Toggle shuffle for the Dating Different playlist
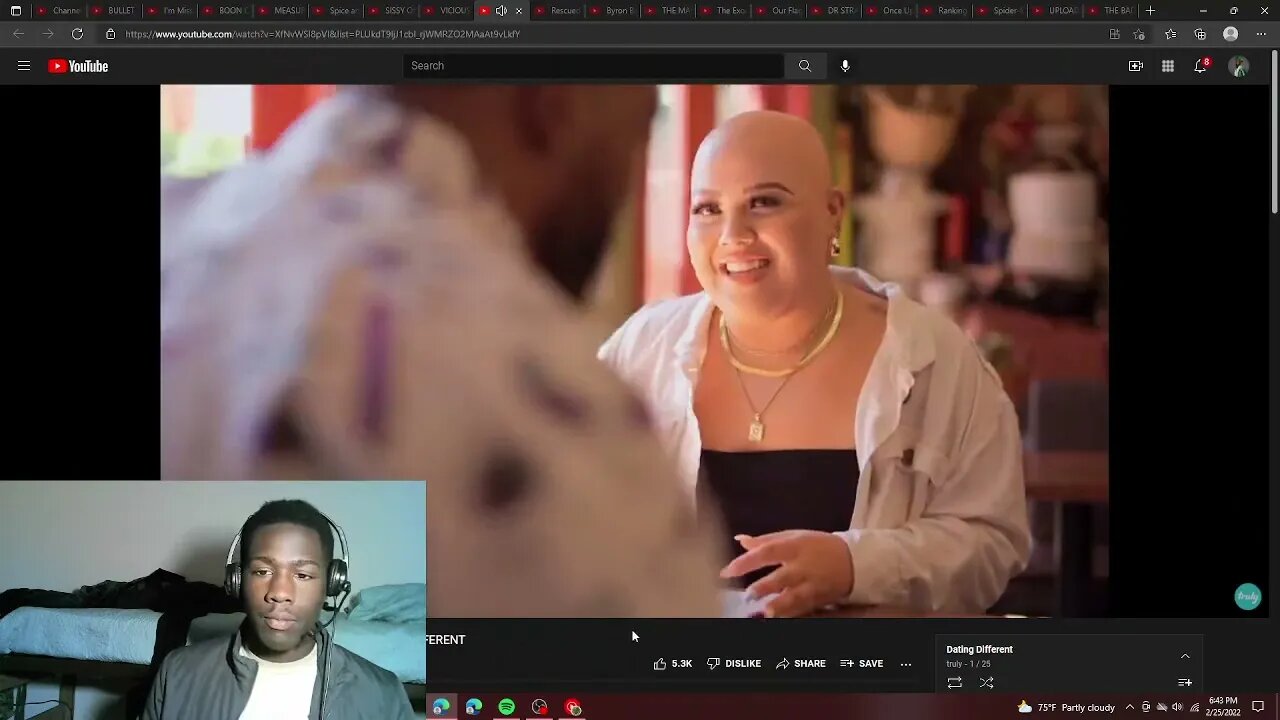Viewport: 1280px width, 720px height. pos(987,683)
